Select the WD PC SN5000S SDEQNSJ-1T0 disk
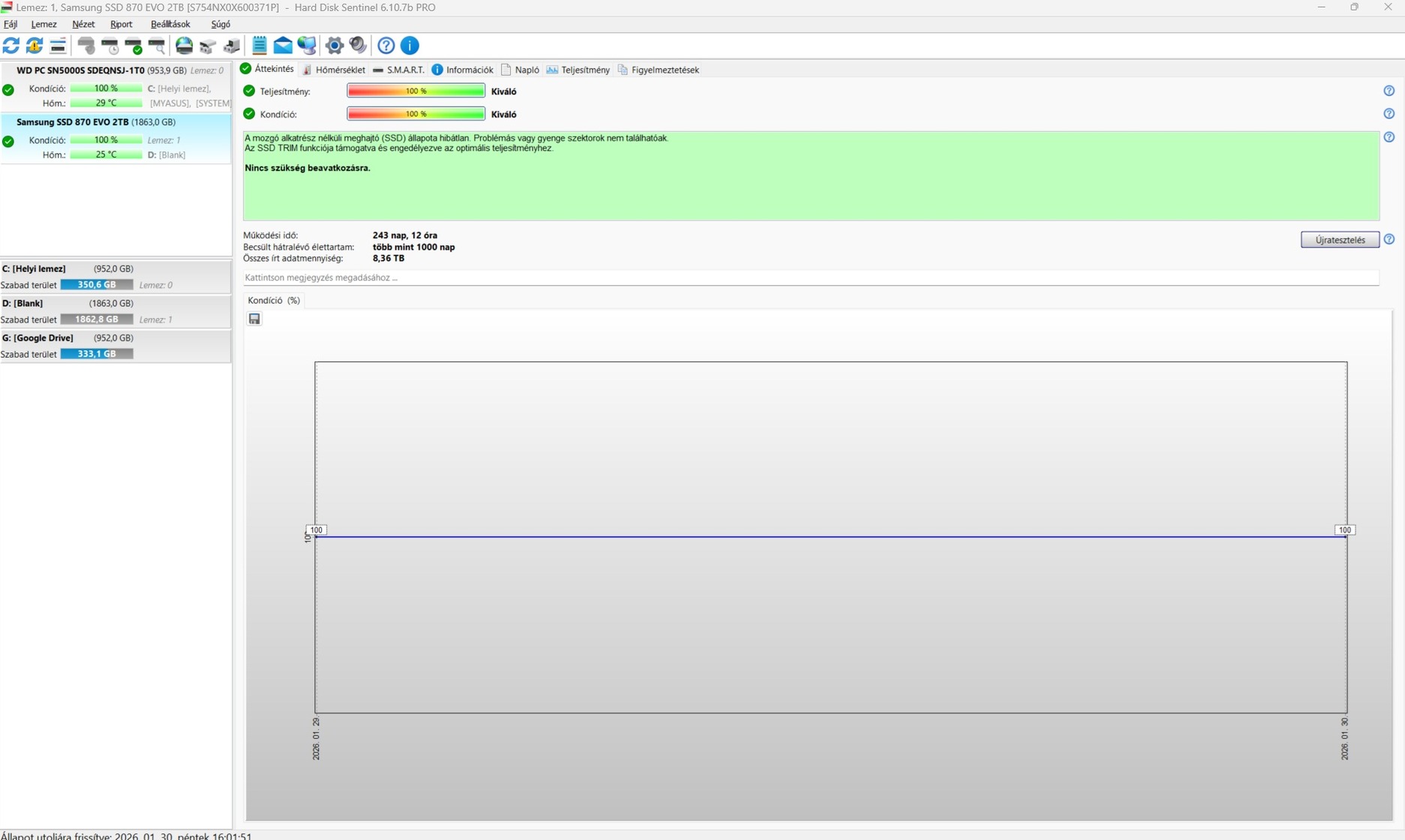Image resolution: width=1405 pixels, height=840 pixels. 116,87
